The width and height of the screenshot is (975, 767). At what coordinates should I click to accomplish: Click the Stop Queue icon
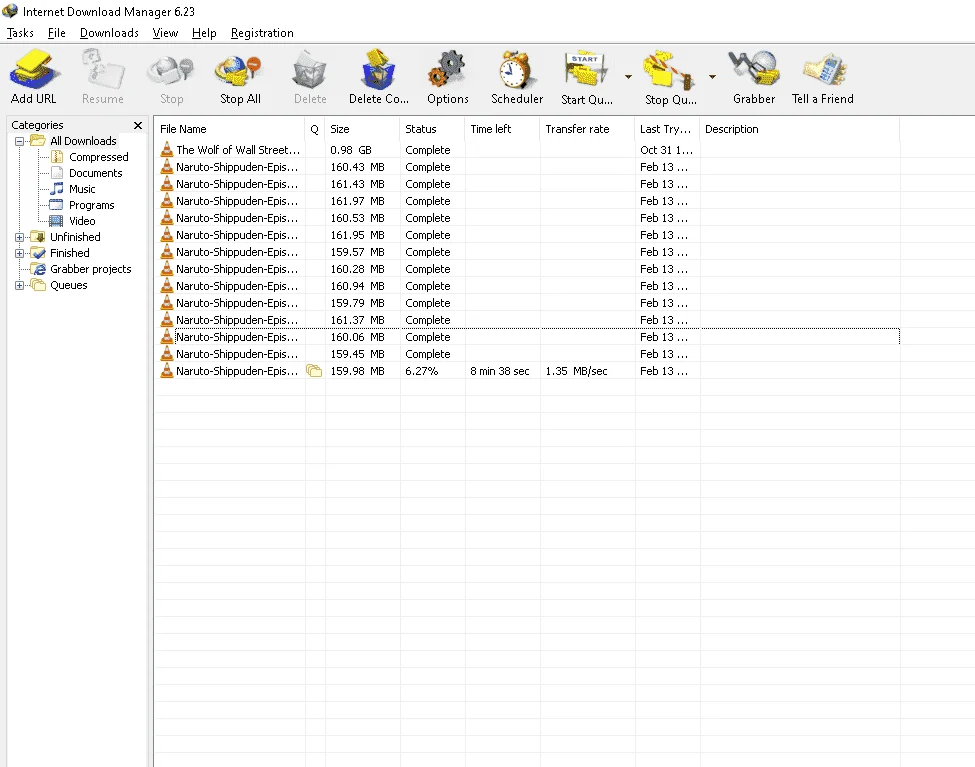point(670,77)
